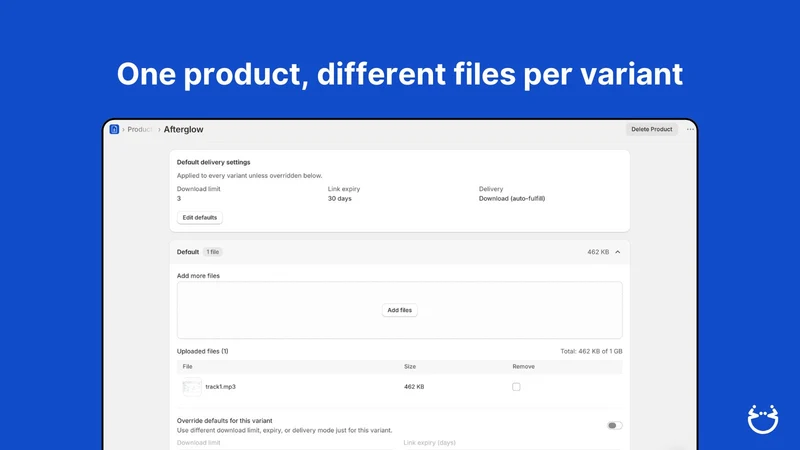800x450 pixels.
Task: Click the Download limit value 3
Action: point(179,198)
